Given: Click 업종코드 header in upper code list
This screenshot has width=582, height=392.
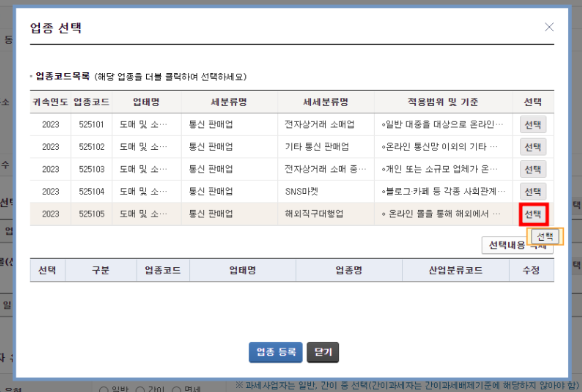Looking at the screenshot, I should click(x=91, y=102).
